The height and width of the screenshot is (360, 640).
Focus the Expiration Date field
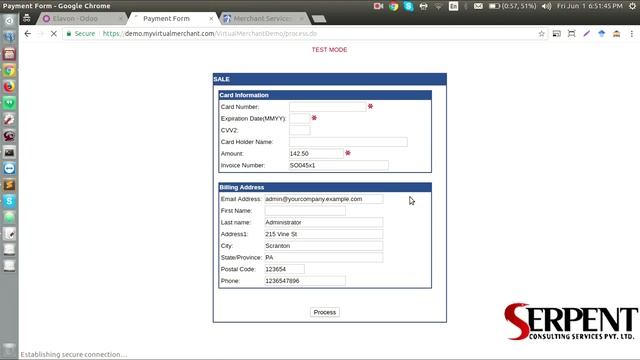[x=300, y=119]
